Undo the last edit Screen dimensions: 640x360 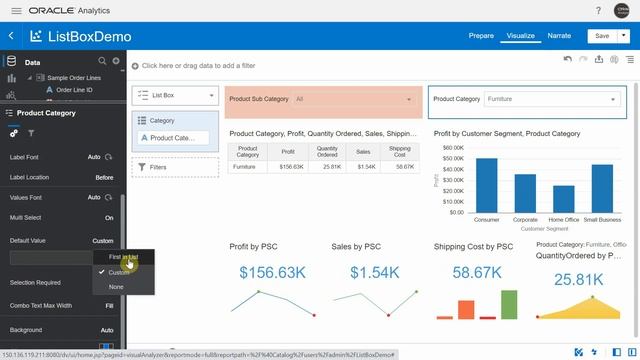click(x=567, y=59)
